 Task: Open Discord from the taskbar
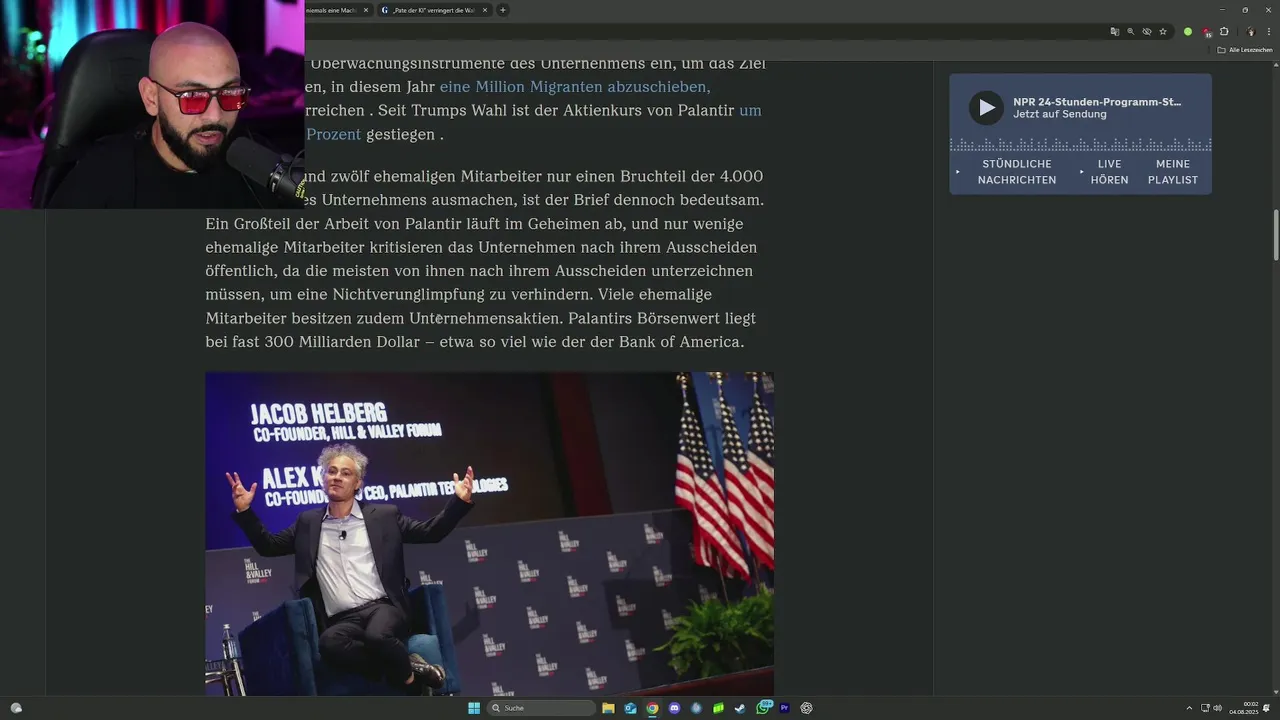[674, 708]
